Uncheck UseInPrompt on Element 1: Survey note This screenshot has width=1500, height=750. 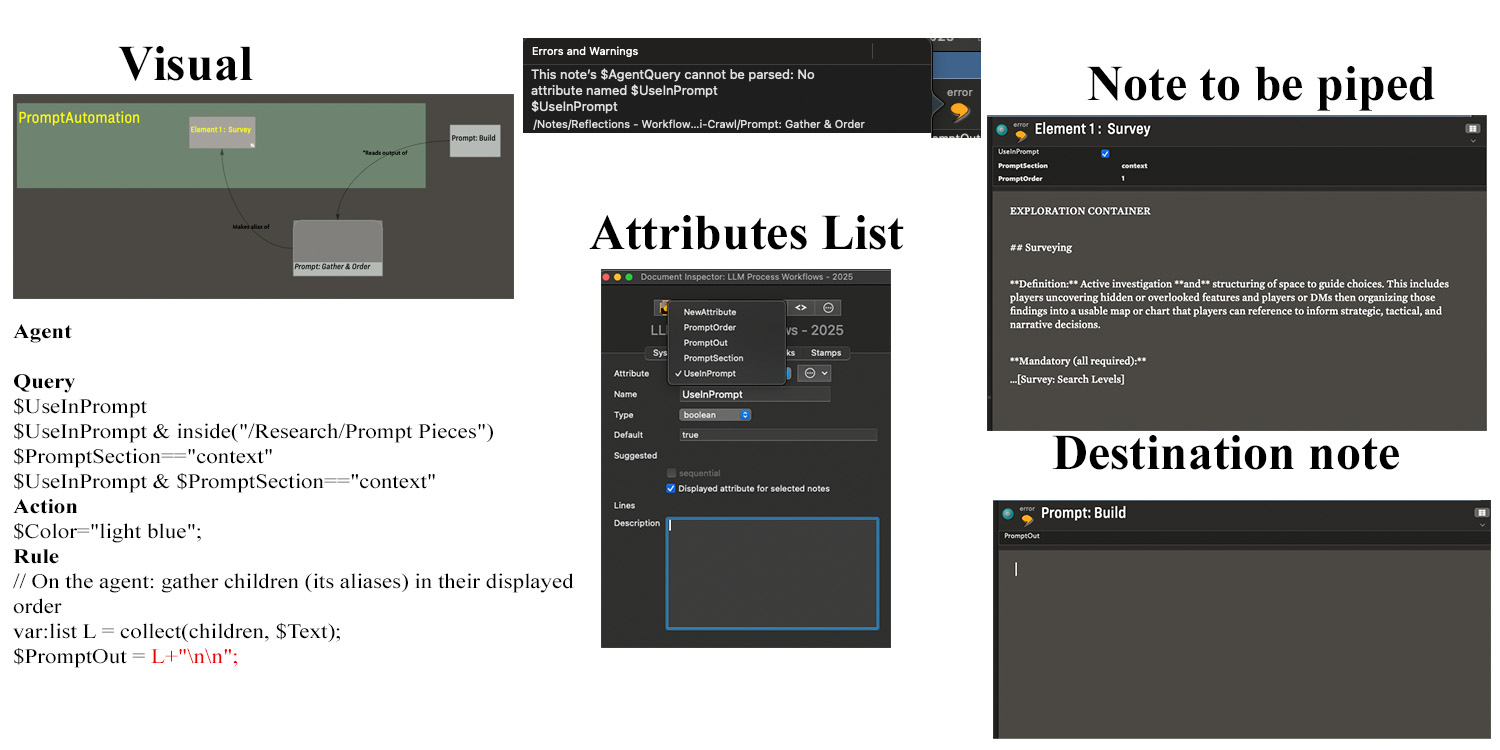click(1105, 153)
